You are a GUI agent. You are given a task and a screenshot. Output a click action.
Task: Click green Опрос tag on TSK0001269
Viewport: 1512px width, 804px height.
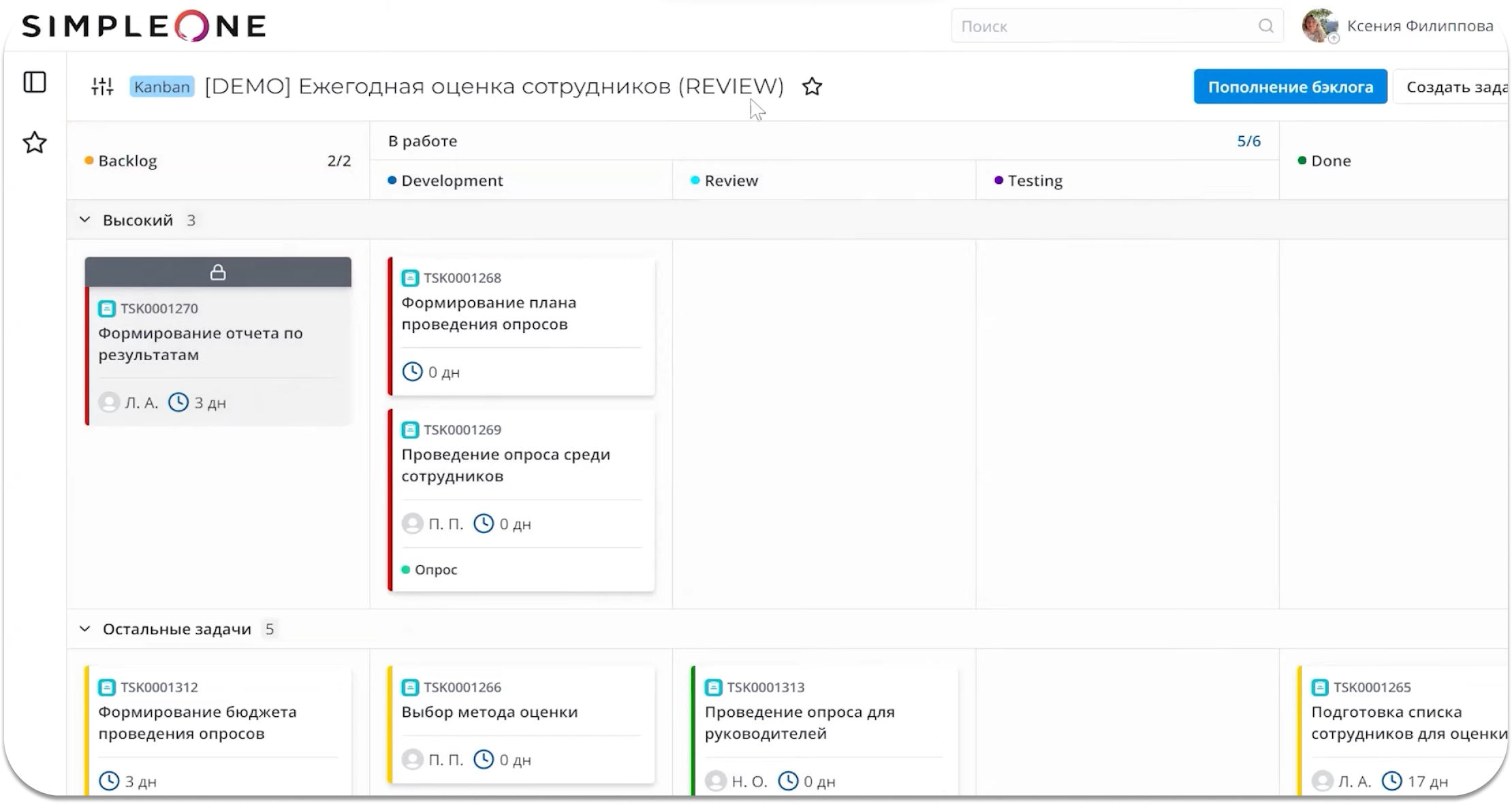pyautogui.click(x=430, y=570)
